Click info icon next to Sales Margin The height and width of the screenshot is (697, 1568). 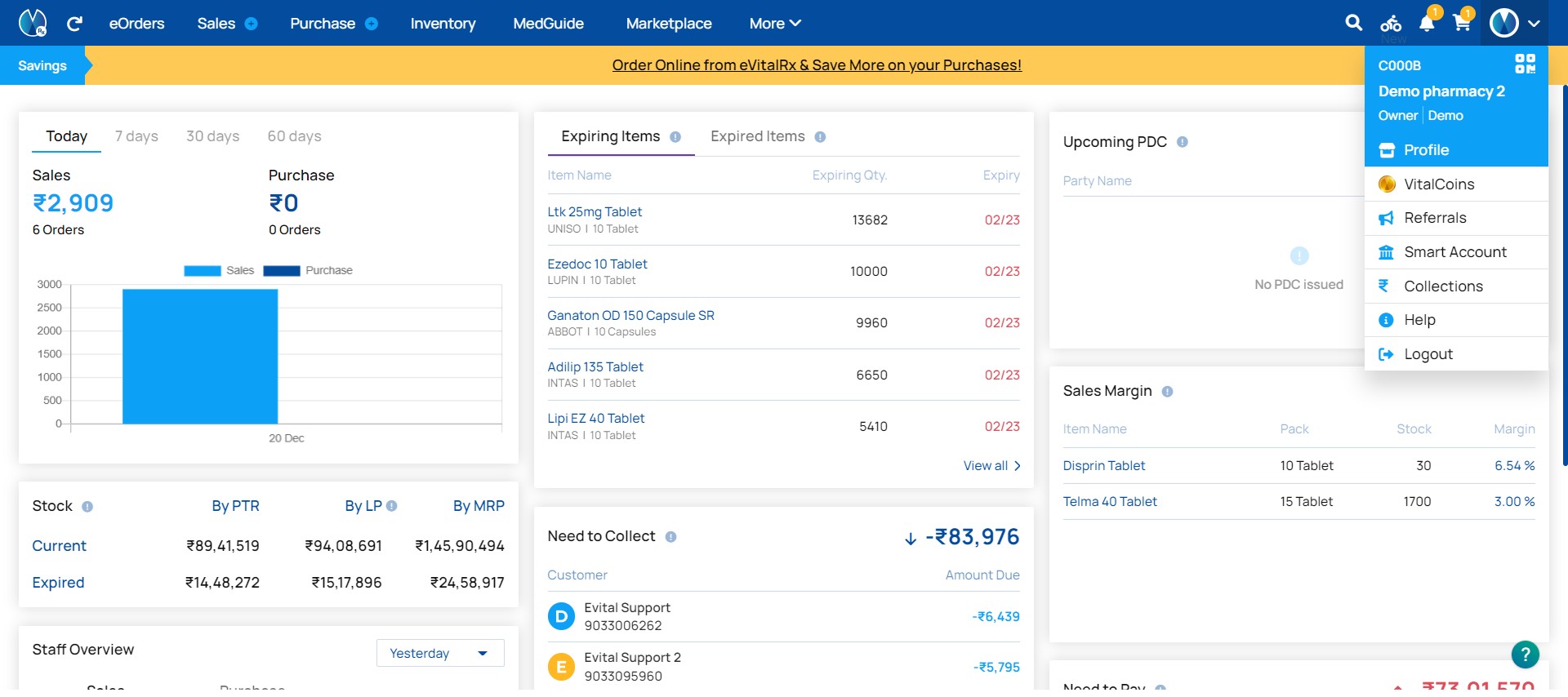tap(1167, 392)
